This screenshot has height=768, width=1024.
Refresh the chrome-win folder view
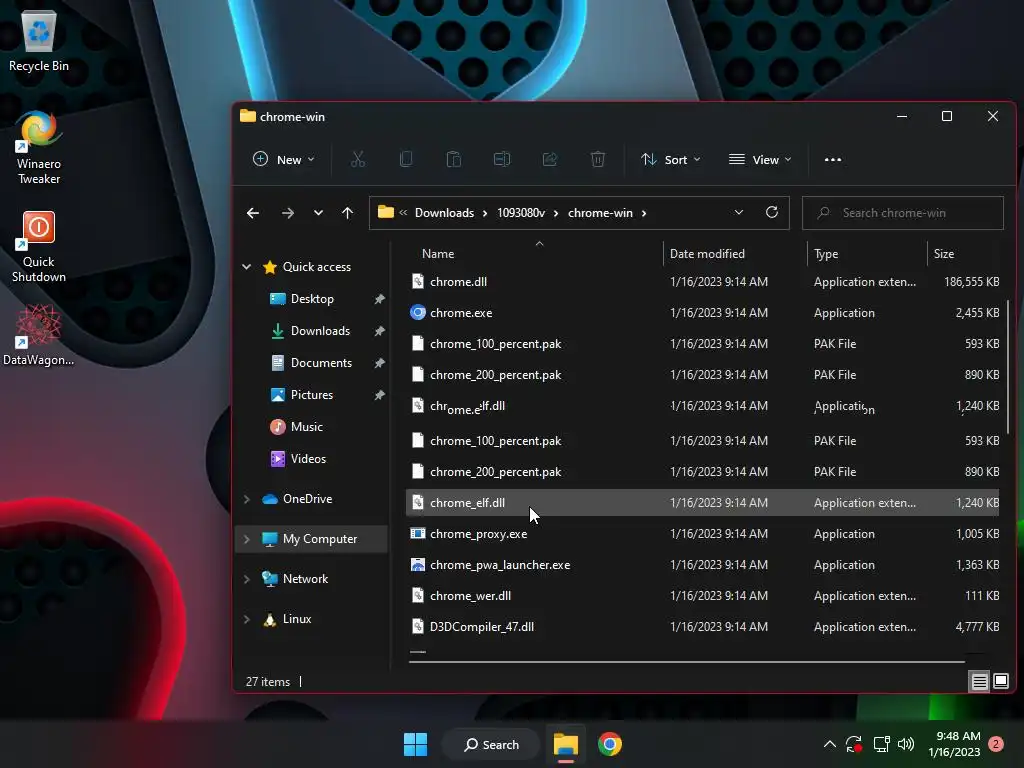pyautogui.click(x=772, y=213)
